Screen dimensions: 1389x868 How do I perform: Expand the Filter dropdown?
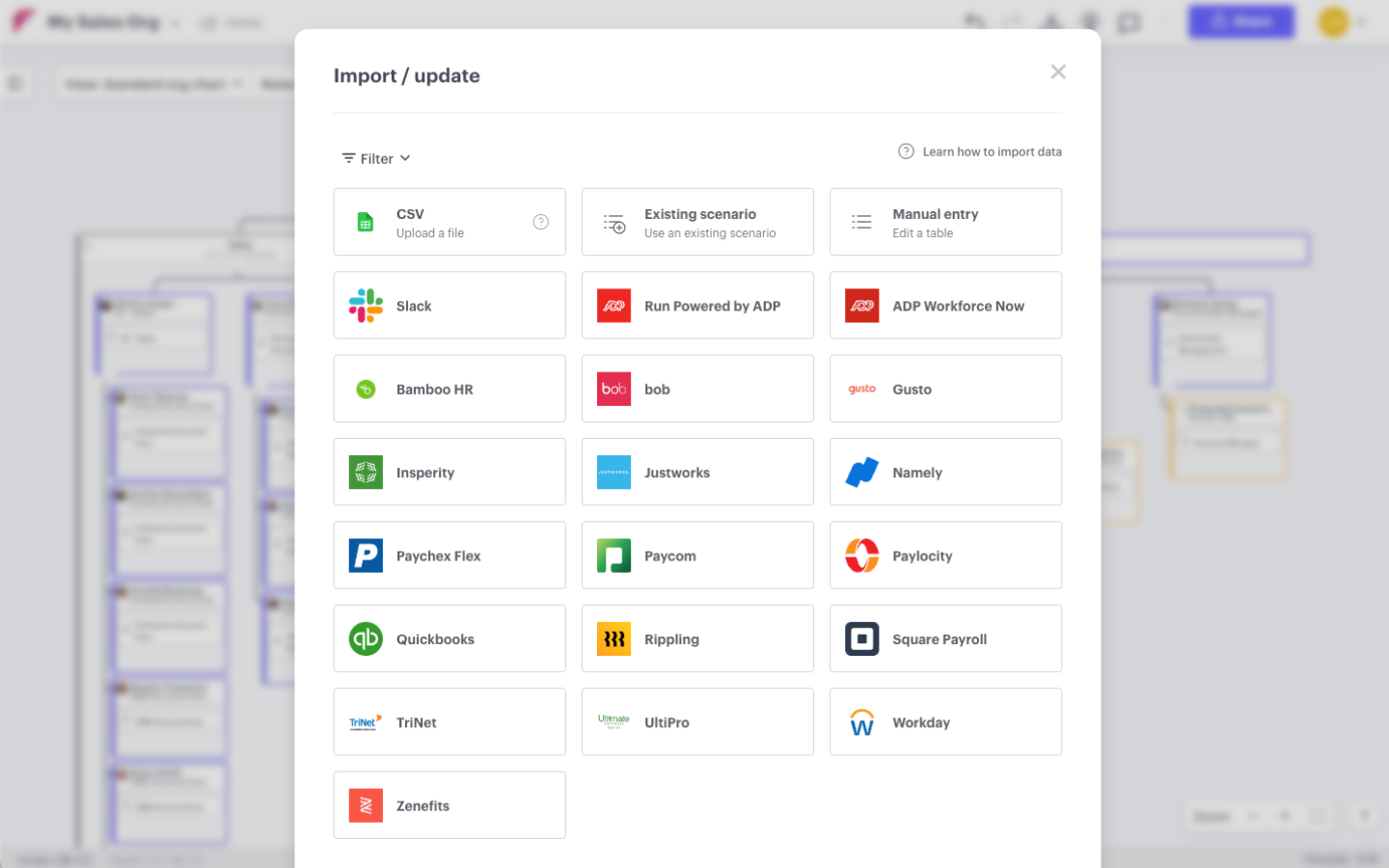(x=375, y=157)
